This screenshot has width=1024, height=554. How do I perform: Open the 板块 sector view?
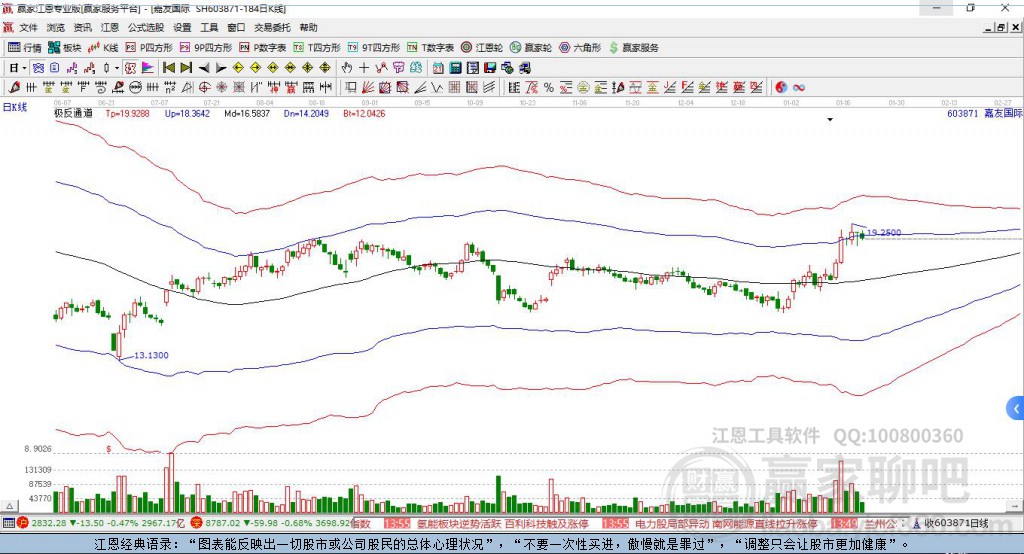click(x=65, y=48)
